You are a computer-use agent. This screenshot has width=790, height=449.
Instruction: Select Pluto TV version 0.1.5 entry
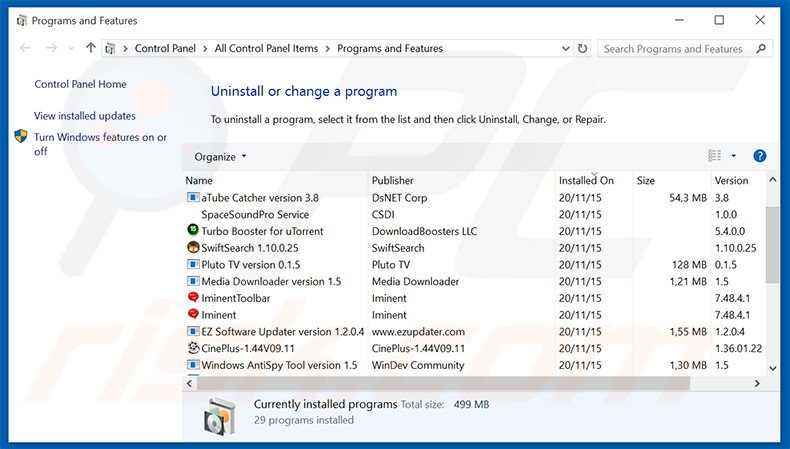click(250, 265)
